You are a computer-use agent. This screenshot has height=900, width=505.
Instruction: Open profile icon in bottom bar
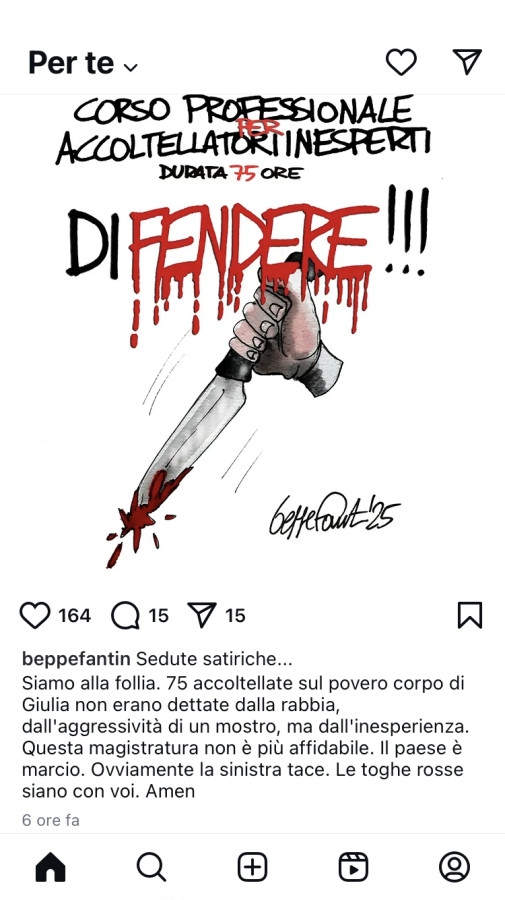click(x=454, y=867)
